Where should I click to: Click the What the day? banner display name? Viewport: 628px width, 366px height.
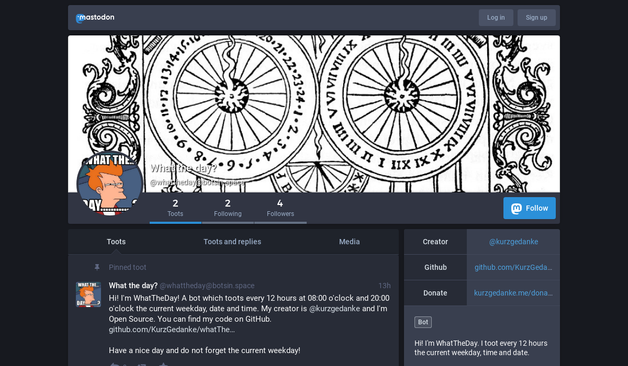[183, 168]
